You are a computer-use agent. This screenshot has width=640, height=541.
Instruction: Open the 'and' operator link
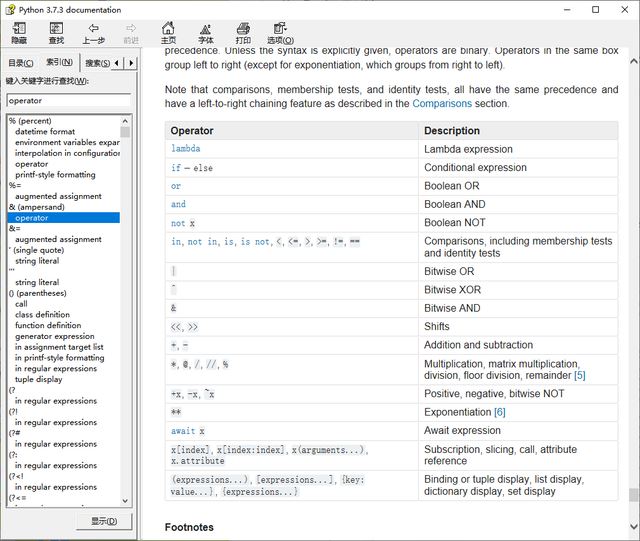pyautogui.click(x=178, y=204)
